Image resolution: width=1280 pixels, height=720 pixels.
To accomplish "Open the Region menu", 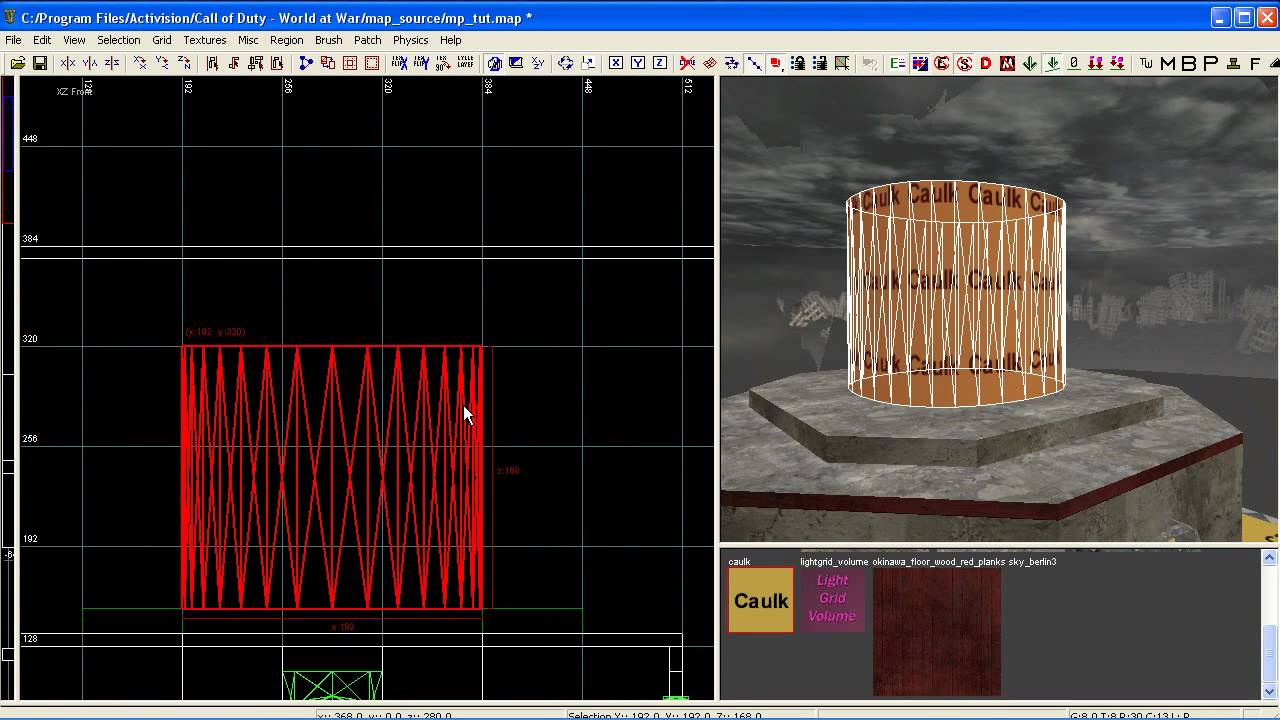I will (x=286, y=40).
